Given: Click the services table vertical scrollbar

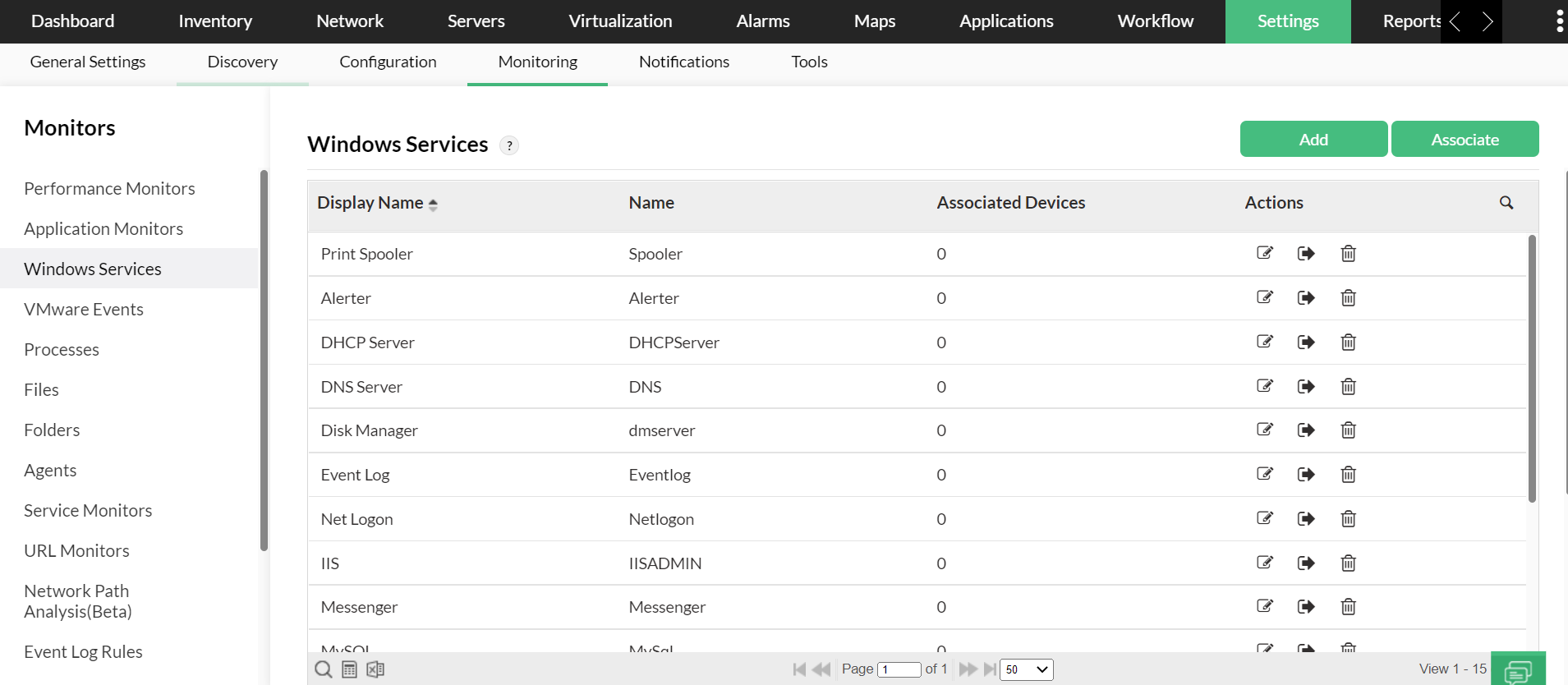Looking at the screenshot, I should tap(1532, 370).
